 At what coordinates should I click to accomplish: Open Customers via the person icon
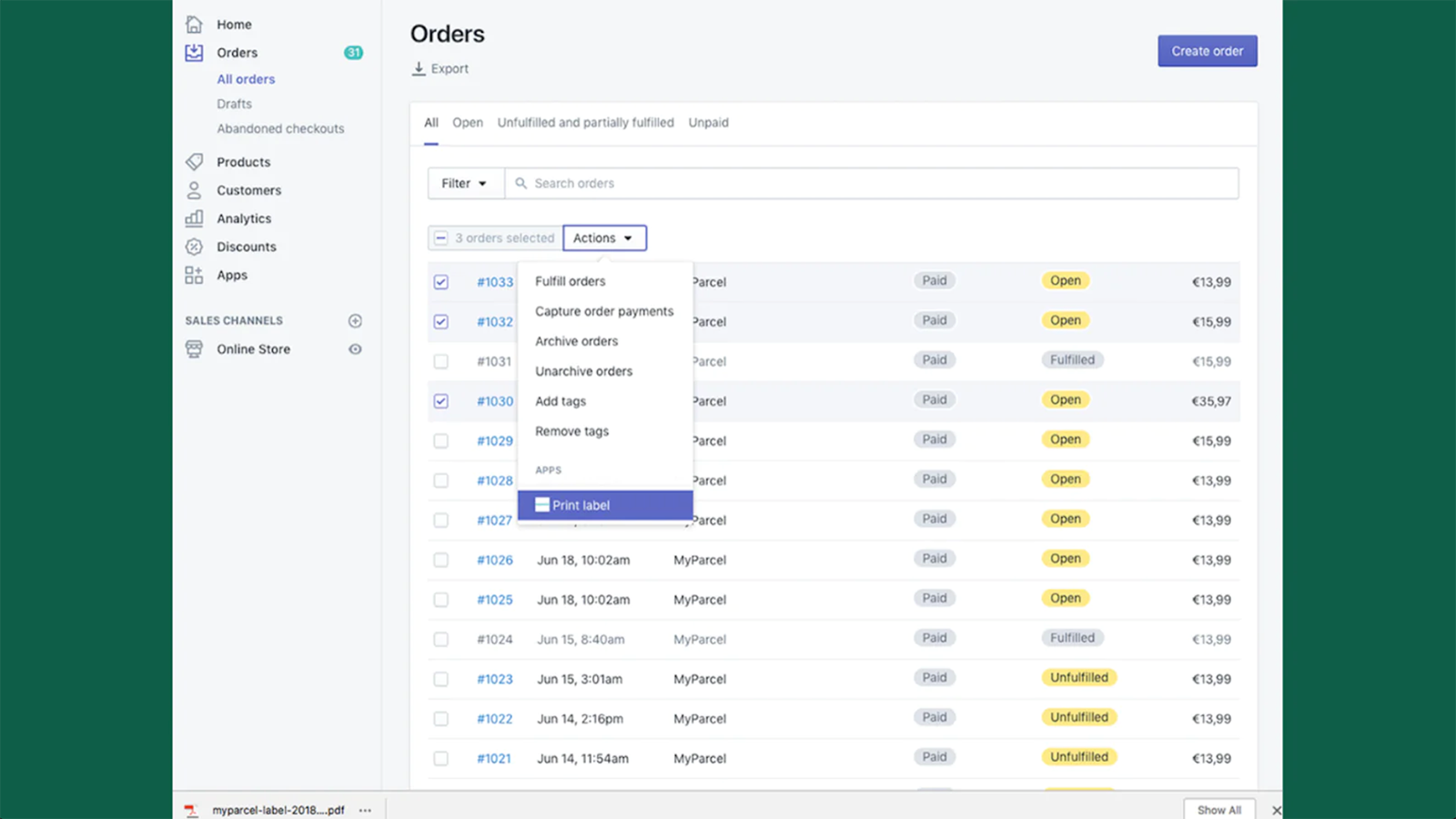coord(194,190)
